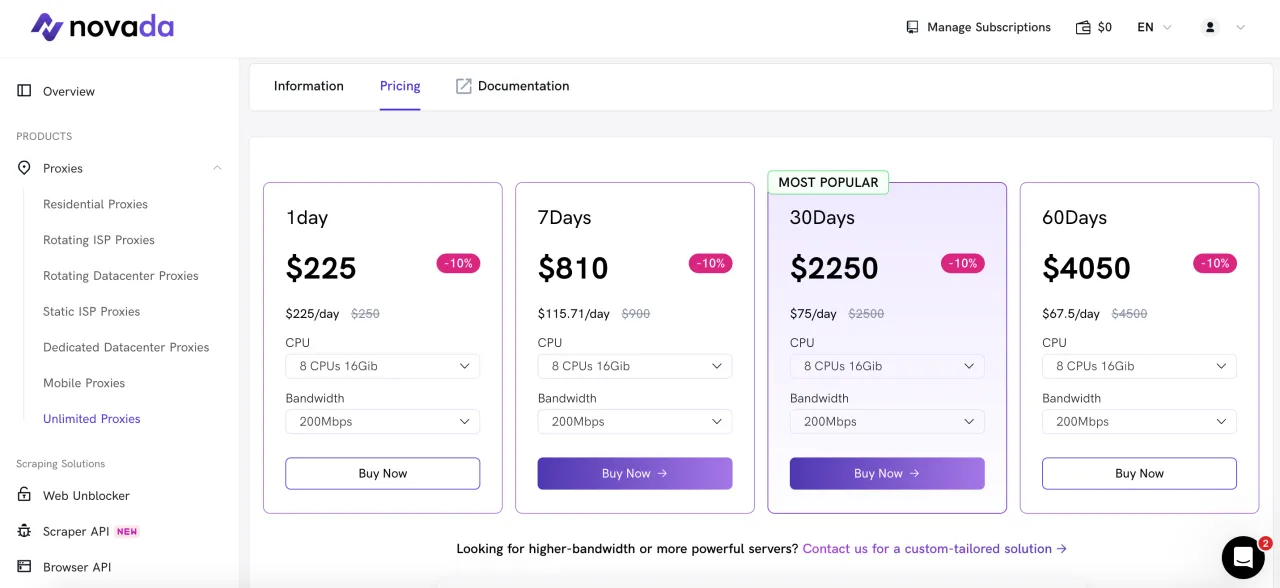The image size is (1280, 588).
Task: Click the Browser API icon
Action: pos(24,567)
